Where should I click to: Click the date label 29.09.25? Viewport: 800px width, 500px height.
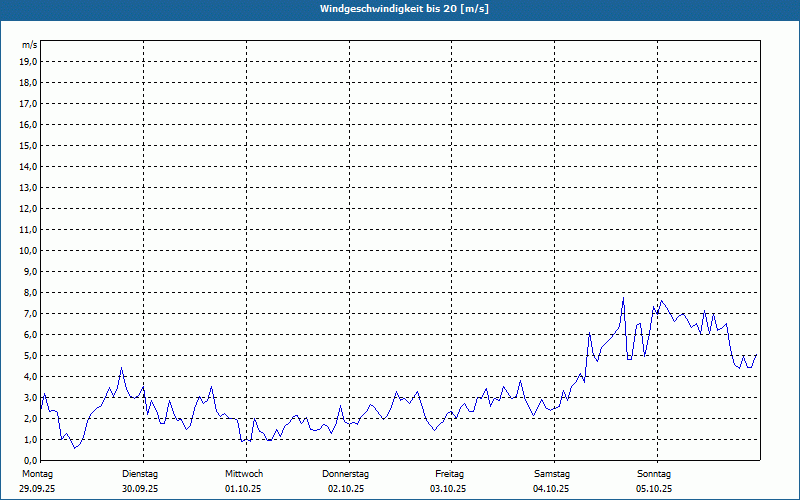coord(38,489)
